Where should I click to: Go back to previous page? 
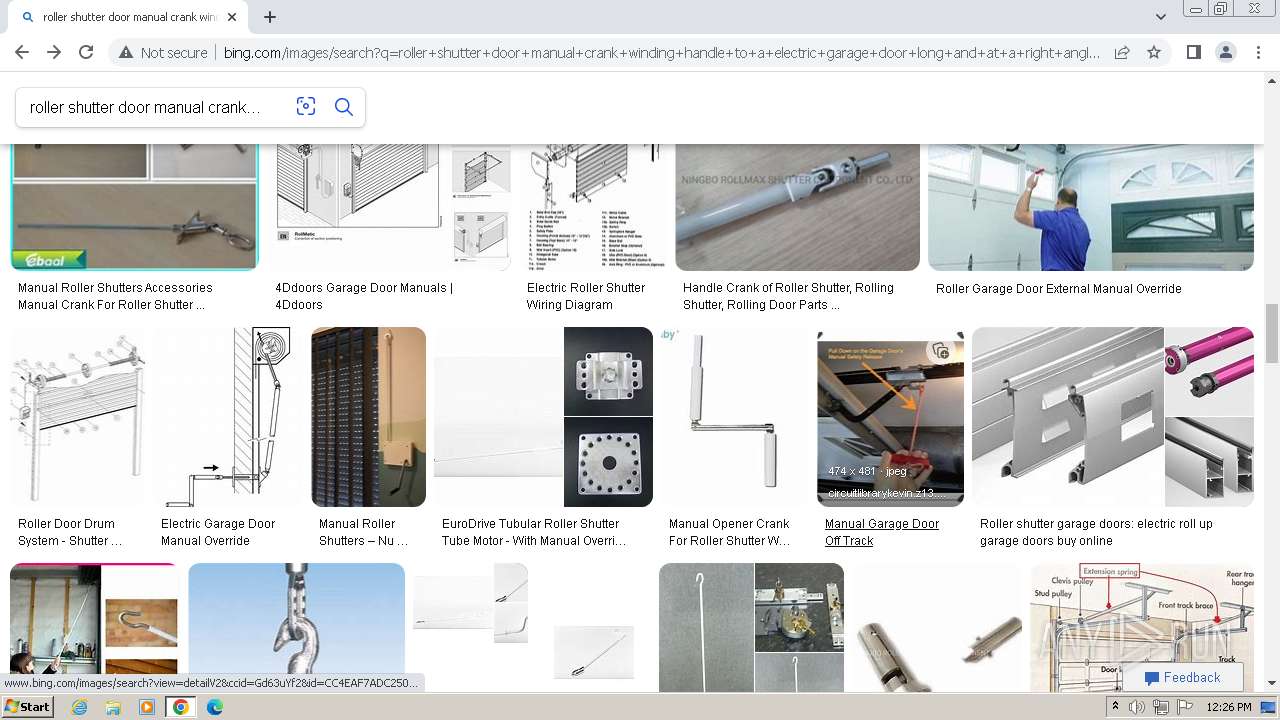[x=22, y=52]
